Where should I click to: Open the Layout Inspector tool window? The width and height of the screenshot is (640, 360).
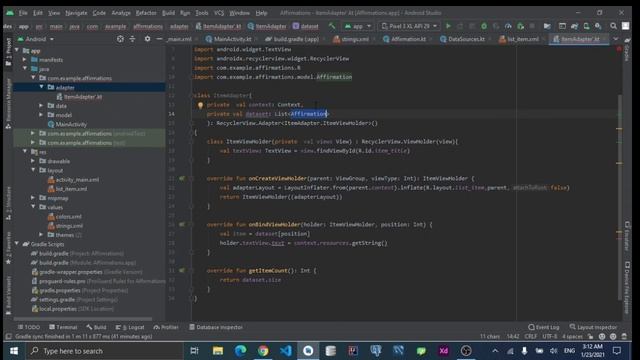[x=593, y=327]
